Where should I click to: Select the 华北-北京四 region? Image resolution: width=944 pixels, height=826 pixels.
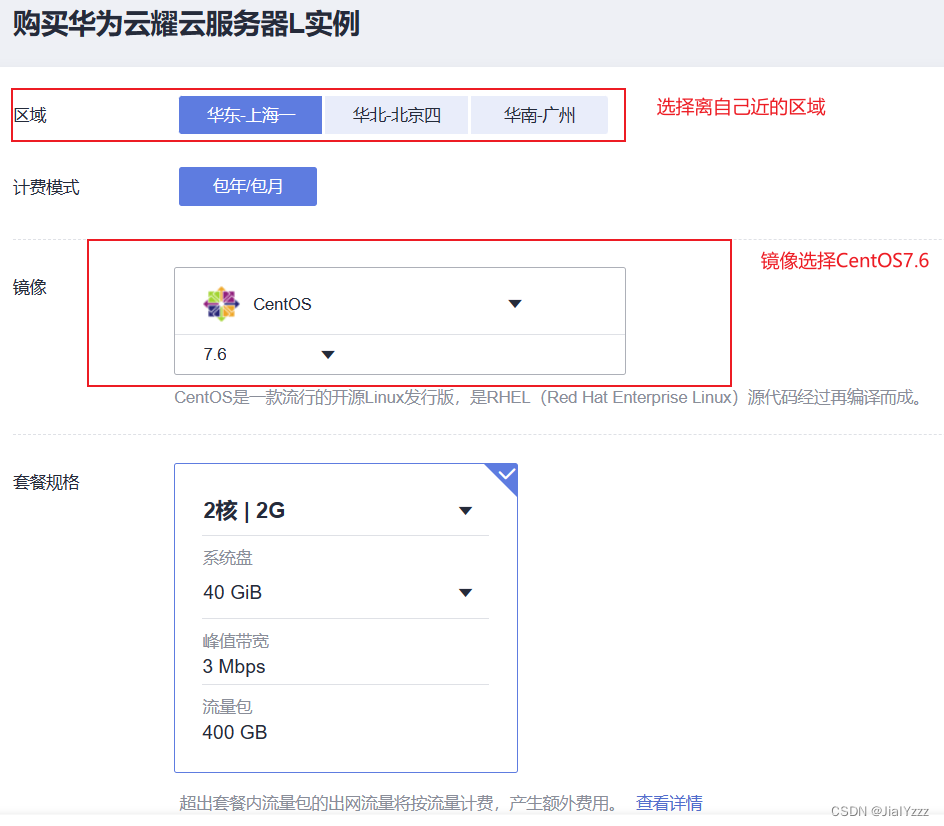pos(396,114)
